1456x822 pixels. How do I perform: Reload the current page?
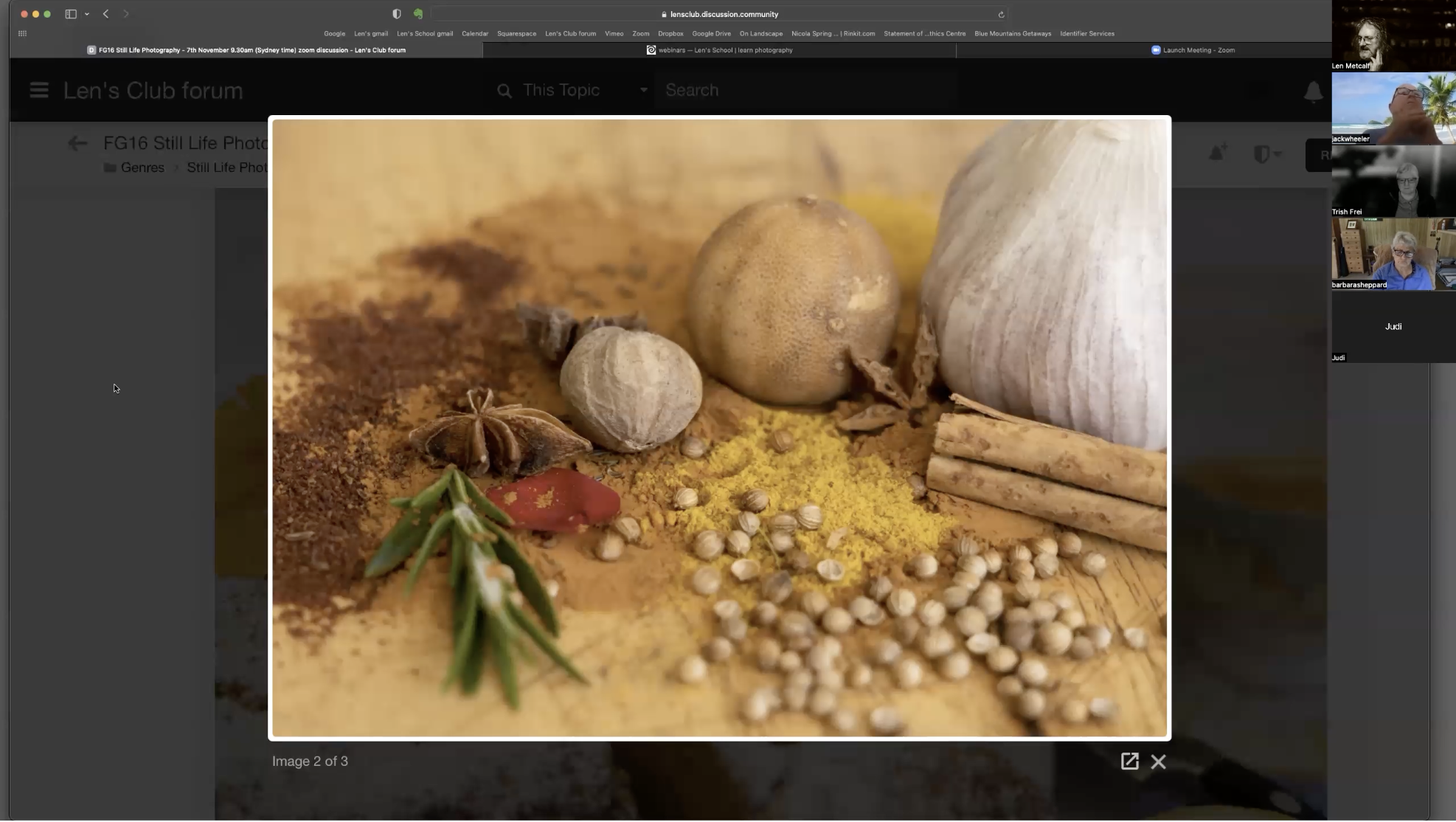(1001, 14)
